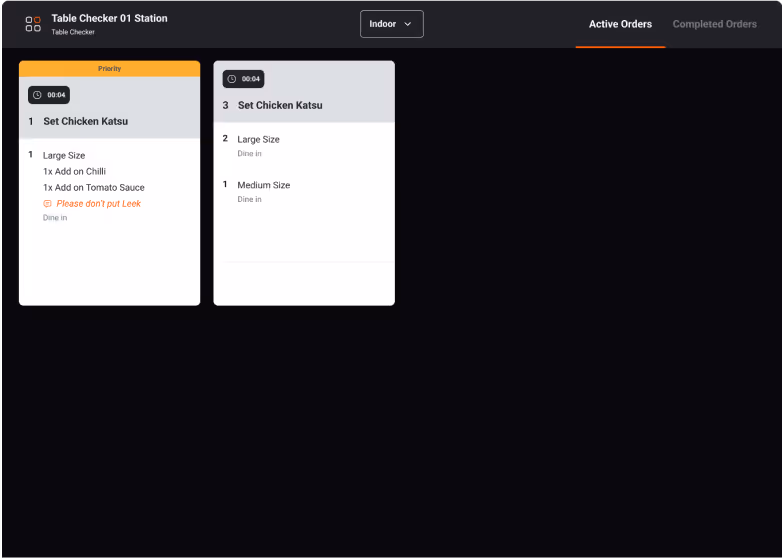Click quantity 3 in the second card header
This screenshot has height=558, width=782.
(x=225, y=105)
